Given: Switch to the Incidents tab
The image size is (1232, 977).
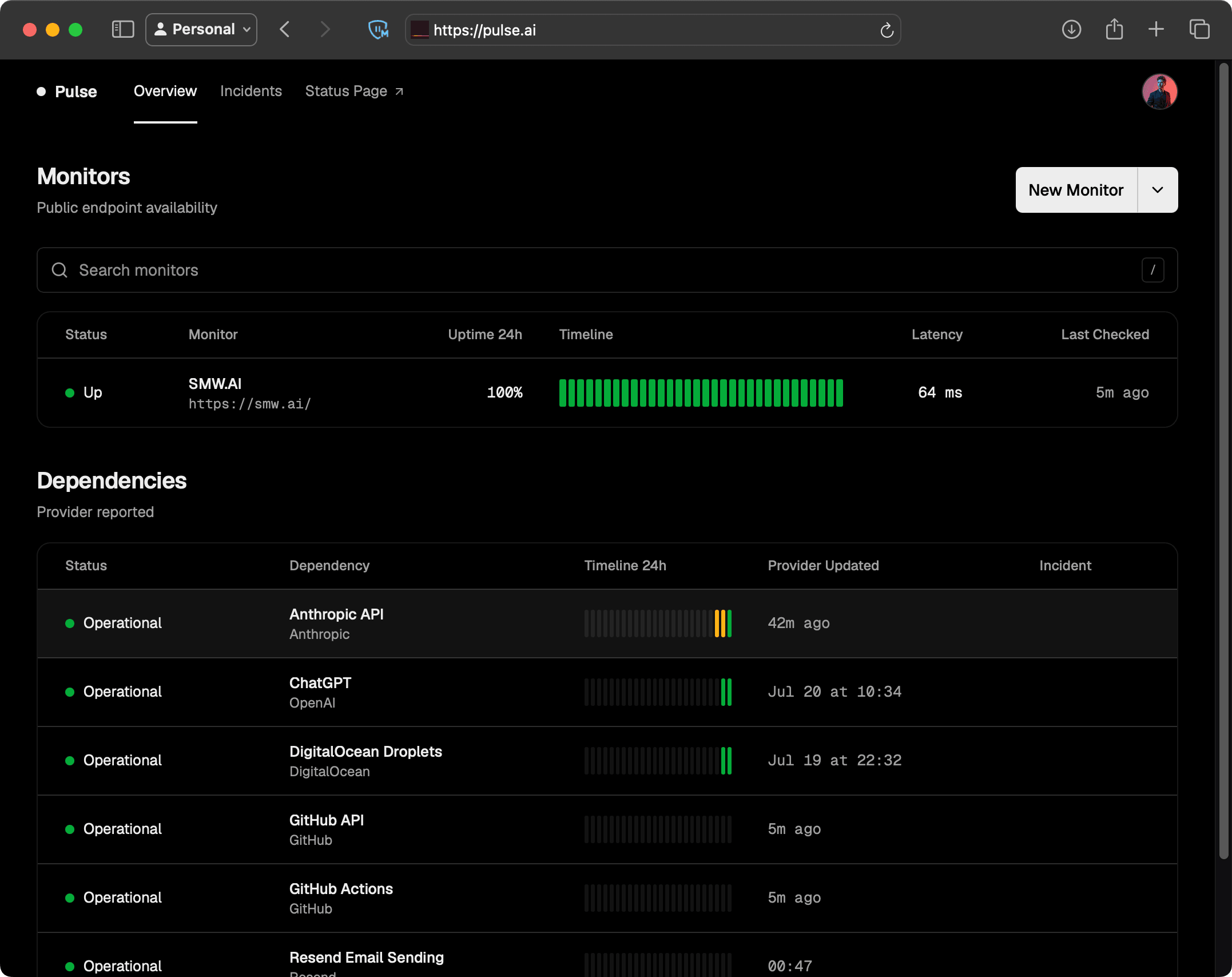Looking at the screenshot, I should tap(251, 91).
